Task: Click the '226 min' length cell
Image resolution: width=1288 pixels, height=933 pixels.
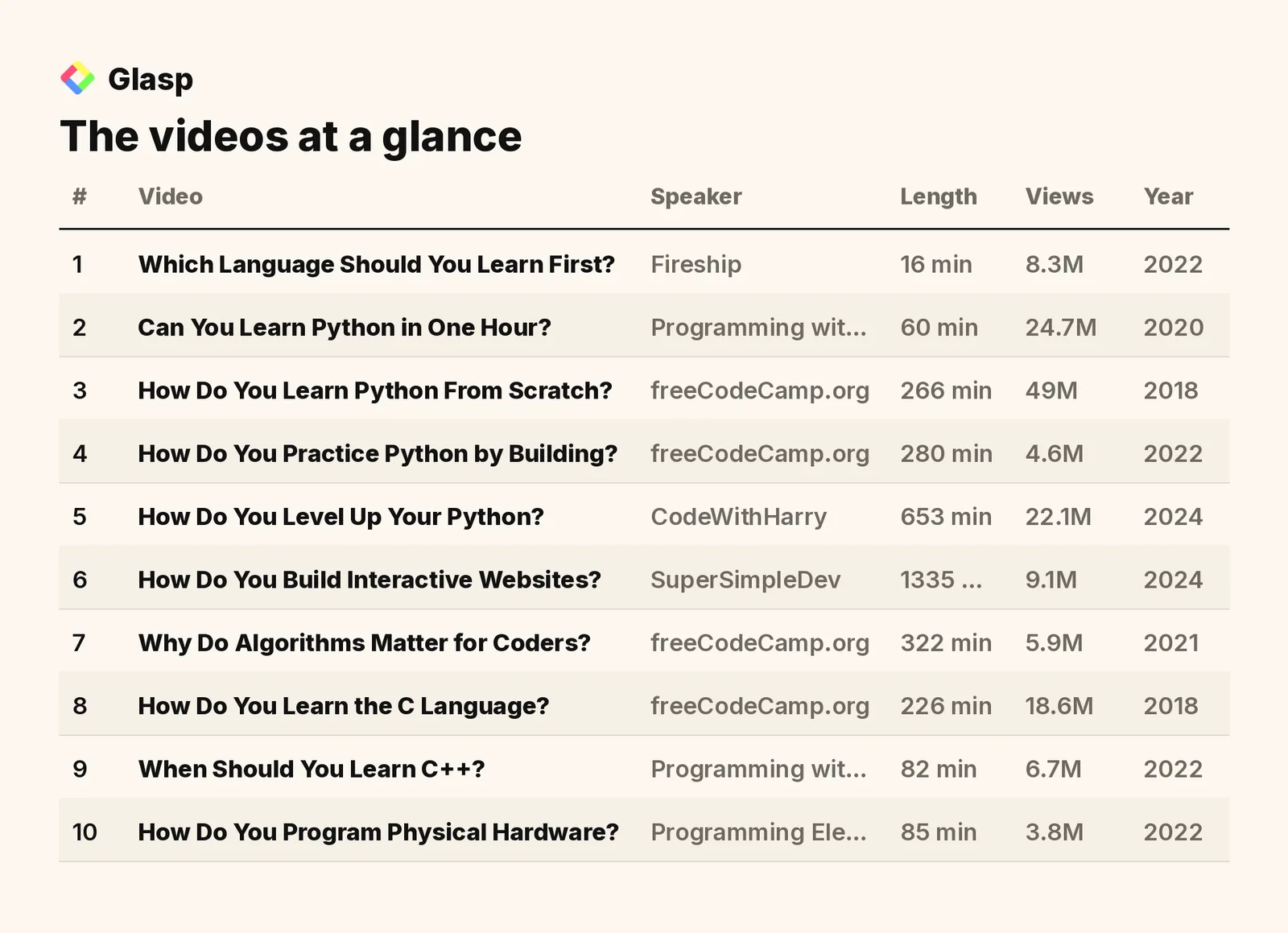Action: tap(946, 706)
